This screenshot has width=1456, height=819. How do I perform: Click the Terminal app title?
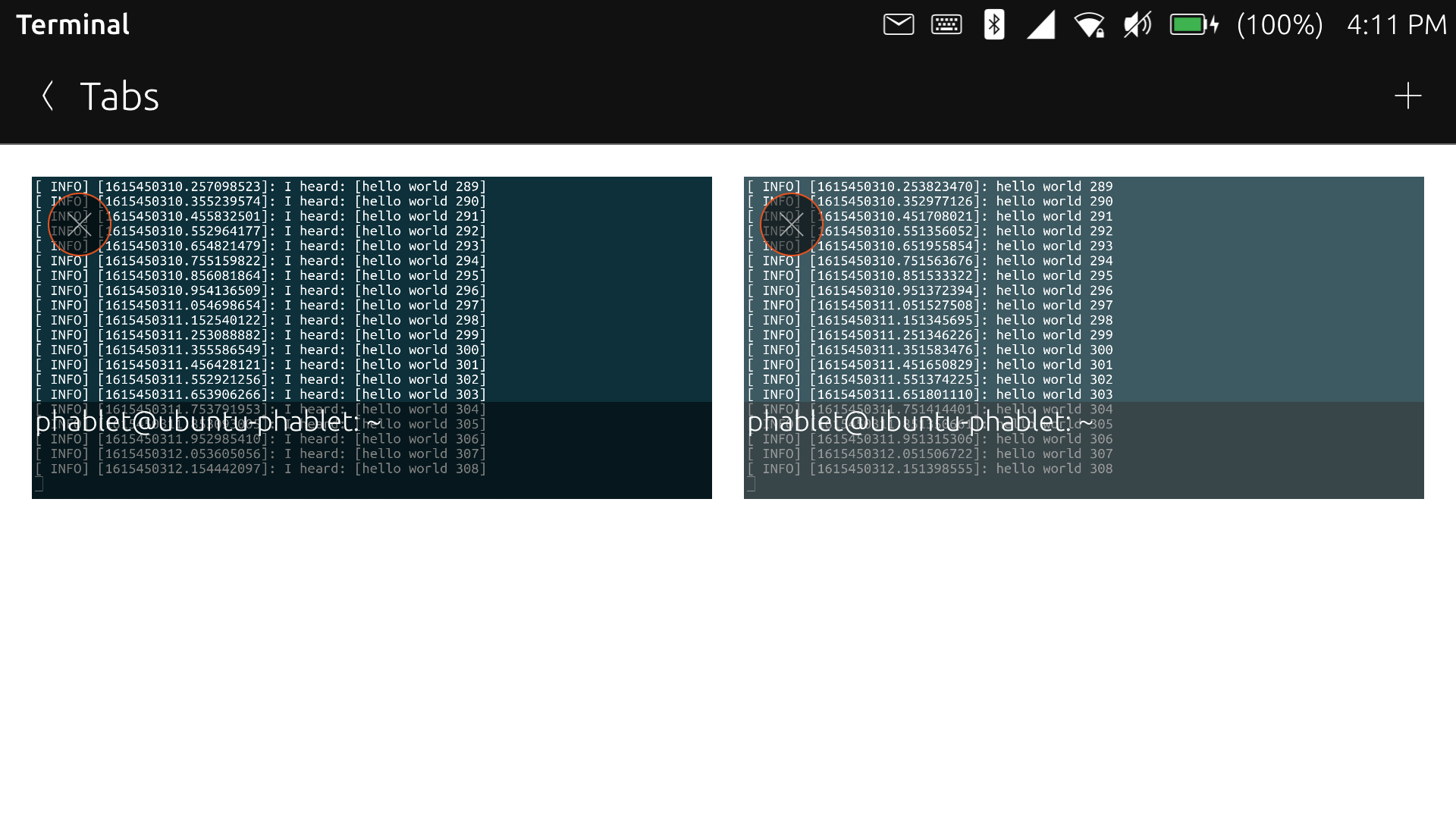click(73, 25)
